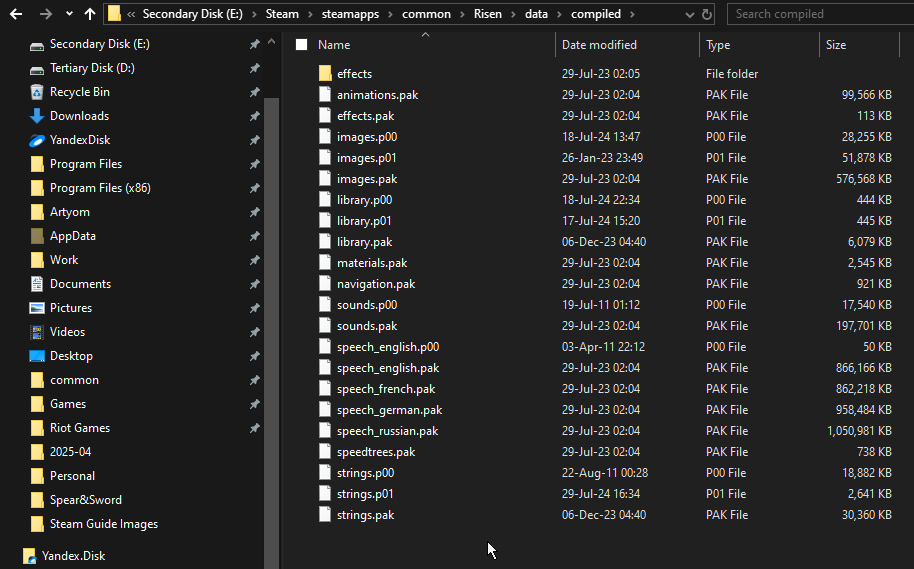The image size is (914, 569).
Task: Open chevron after steamapps in address bar
Action: (391, 14)
